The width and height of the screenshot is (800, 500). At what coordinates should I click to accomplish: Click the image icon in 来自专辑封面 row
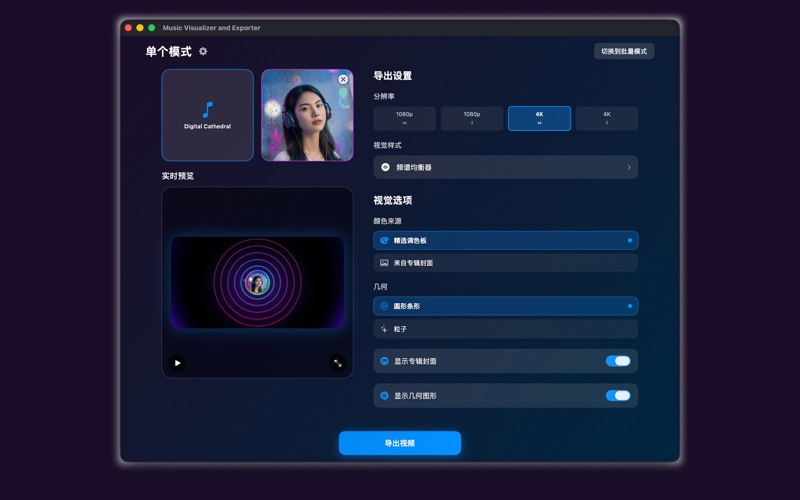click(384, 263)
